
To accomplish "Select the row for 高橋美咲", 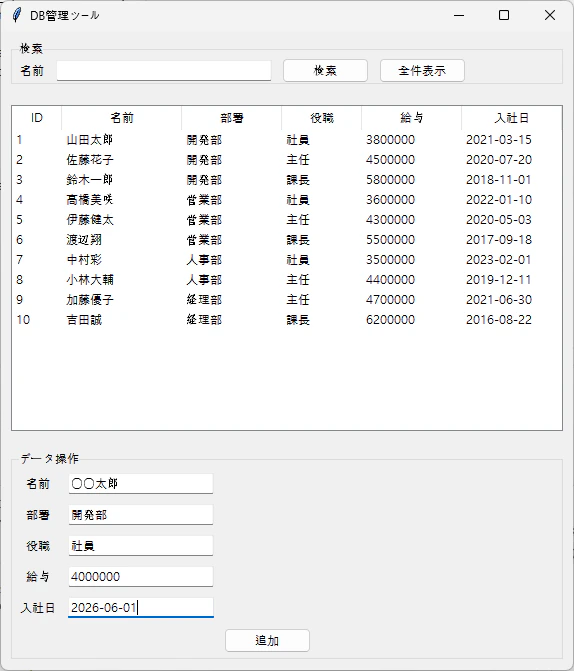I will [x=287, y=200].
